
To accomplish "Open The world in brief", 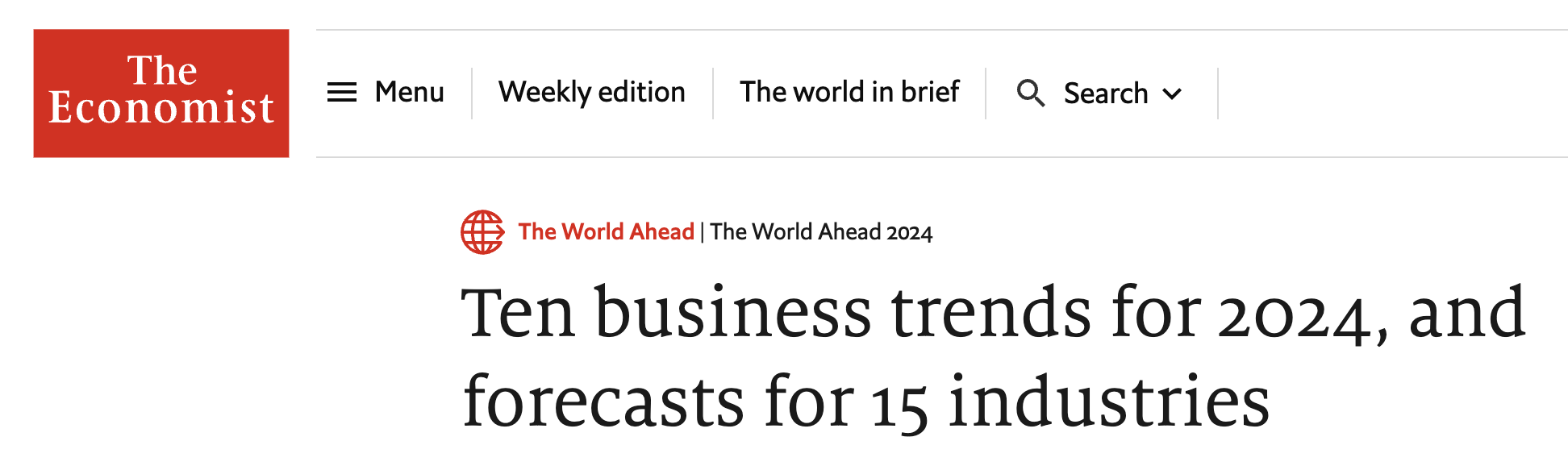I will (849, 93).
